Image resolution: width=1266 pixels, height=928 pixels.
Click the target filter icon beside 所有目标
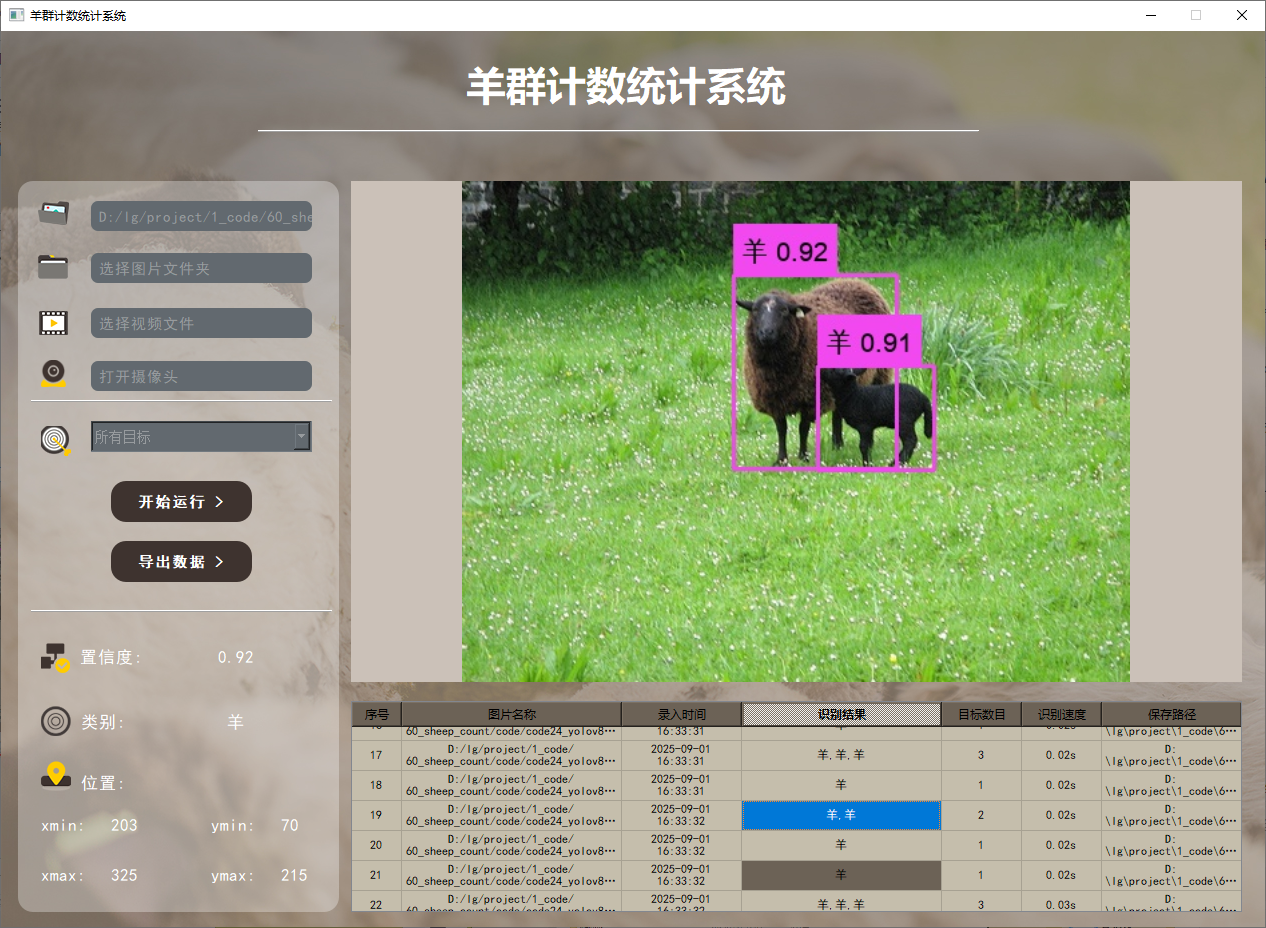click(56, 439)
